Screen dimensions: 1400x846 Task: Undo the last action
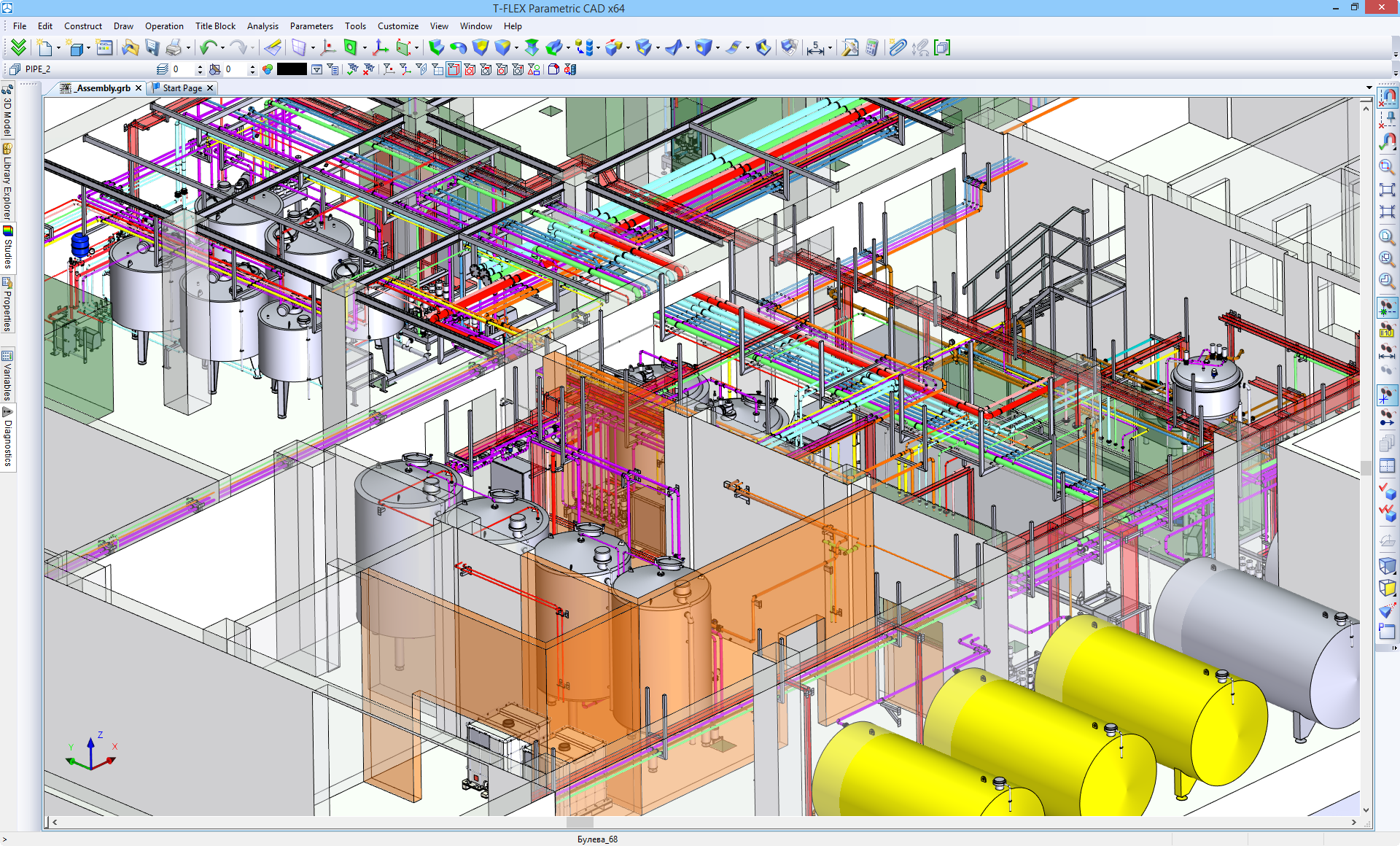(x=208, y=47)
